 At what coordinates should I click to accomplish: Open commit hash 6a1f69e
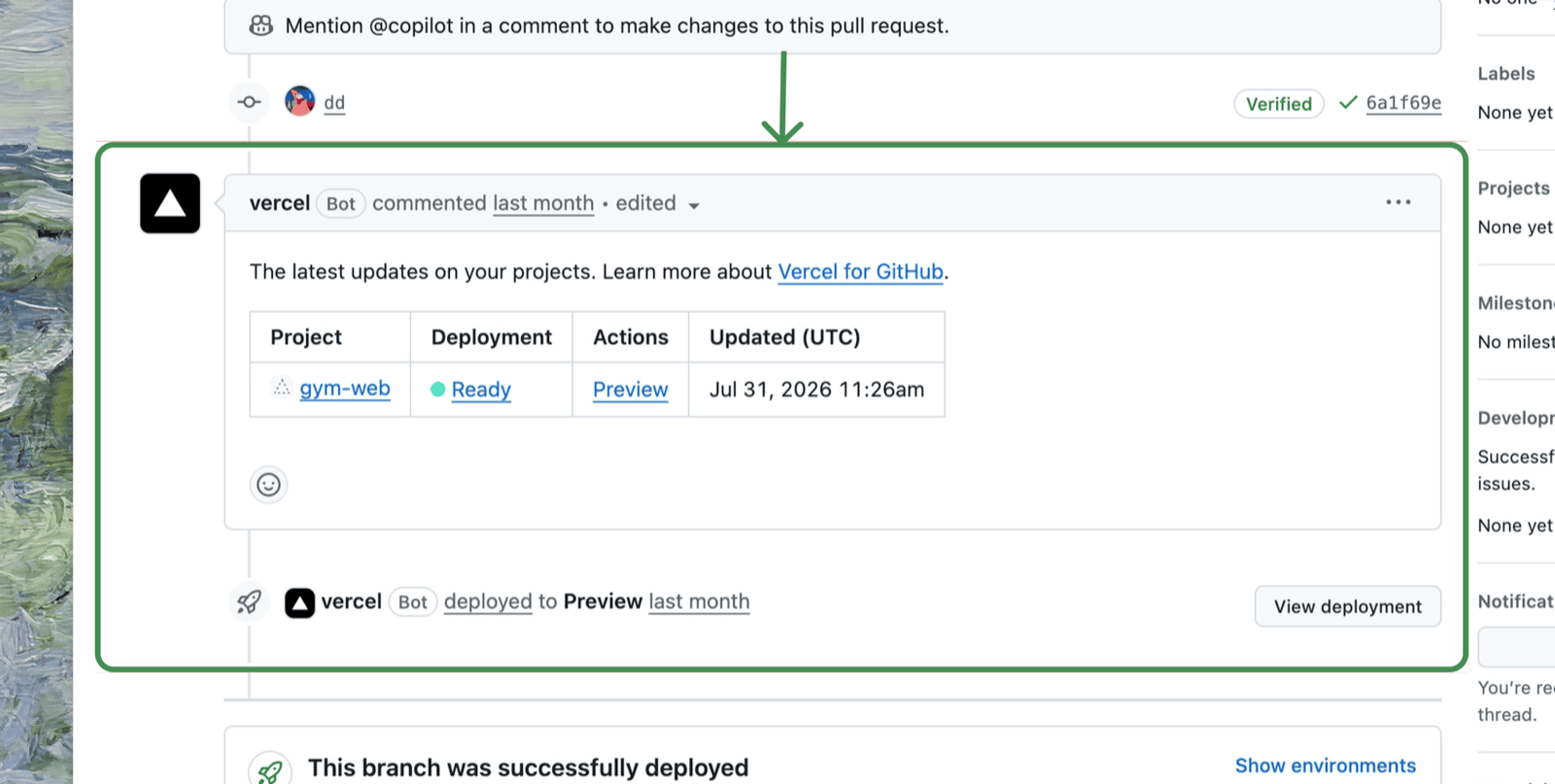(1403, 103)
